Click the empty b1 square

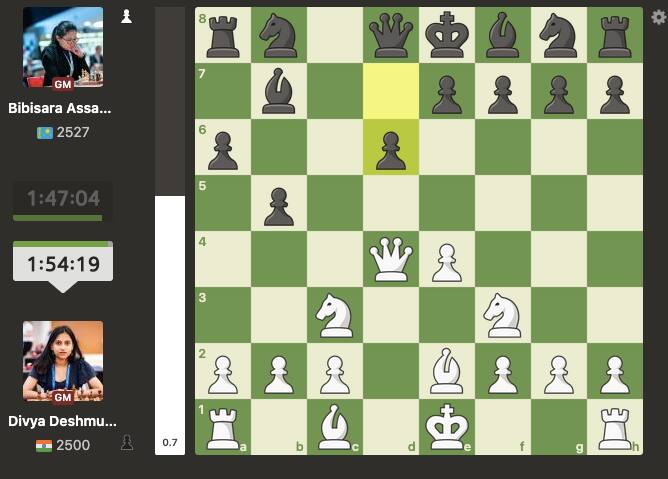tap(279, 427)
